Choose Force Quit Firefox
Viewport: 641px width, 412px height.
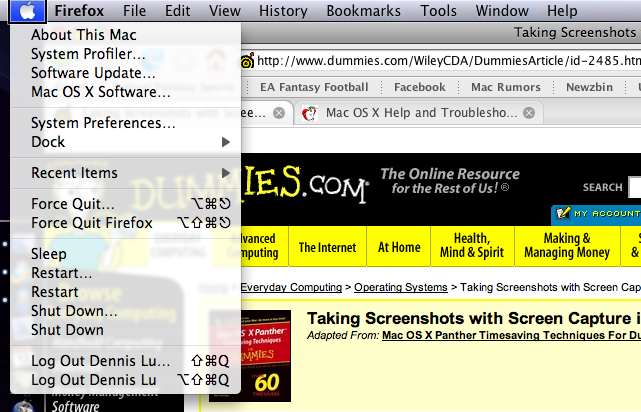125,223
